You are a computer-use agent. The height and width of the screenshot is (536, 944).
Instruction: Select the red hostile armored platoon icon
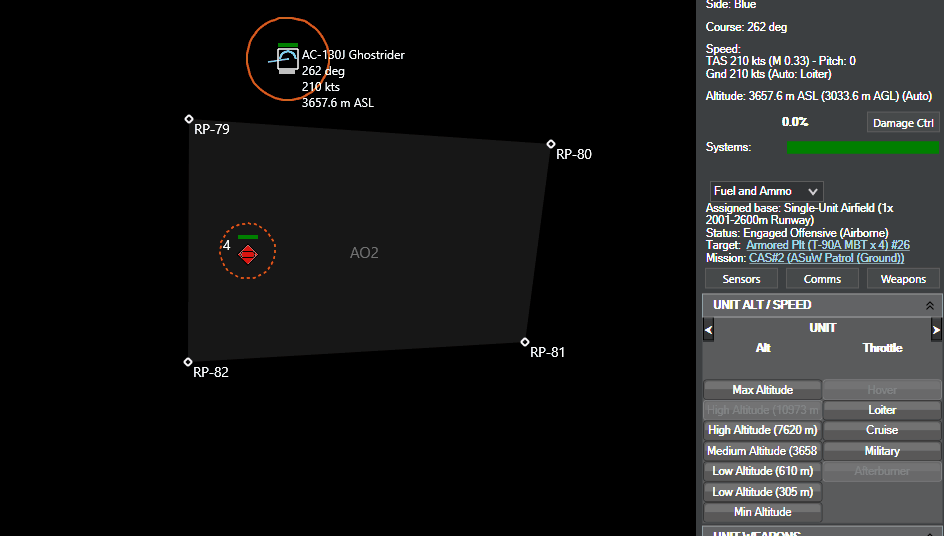coord(247,254)
